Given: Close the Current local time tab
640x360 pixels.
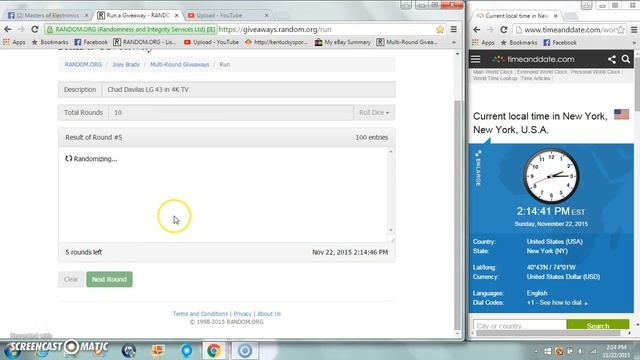Looking at the screenshot, I should [555, 16].
